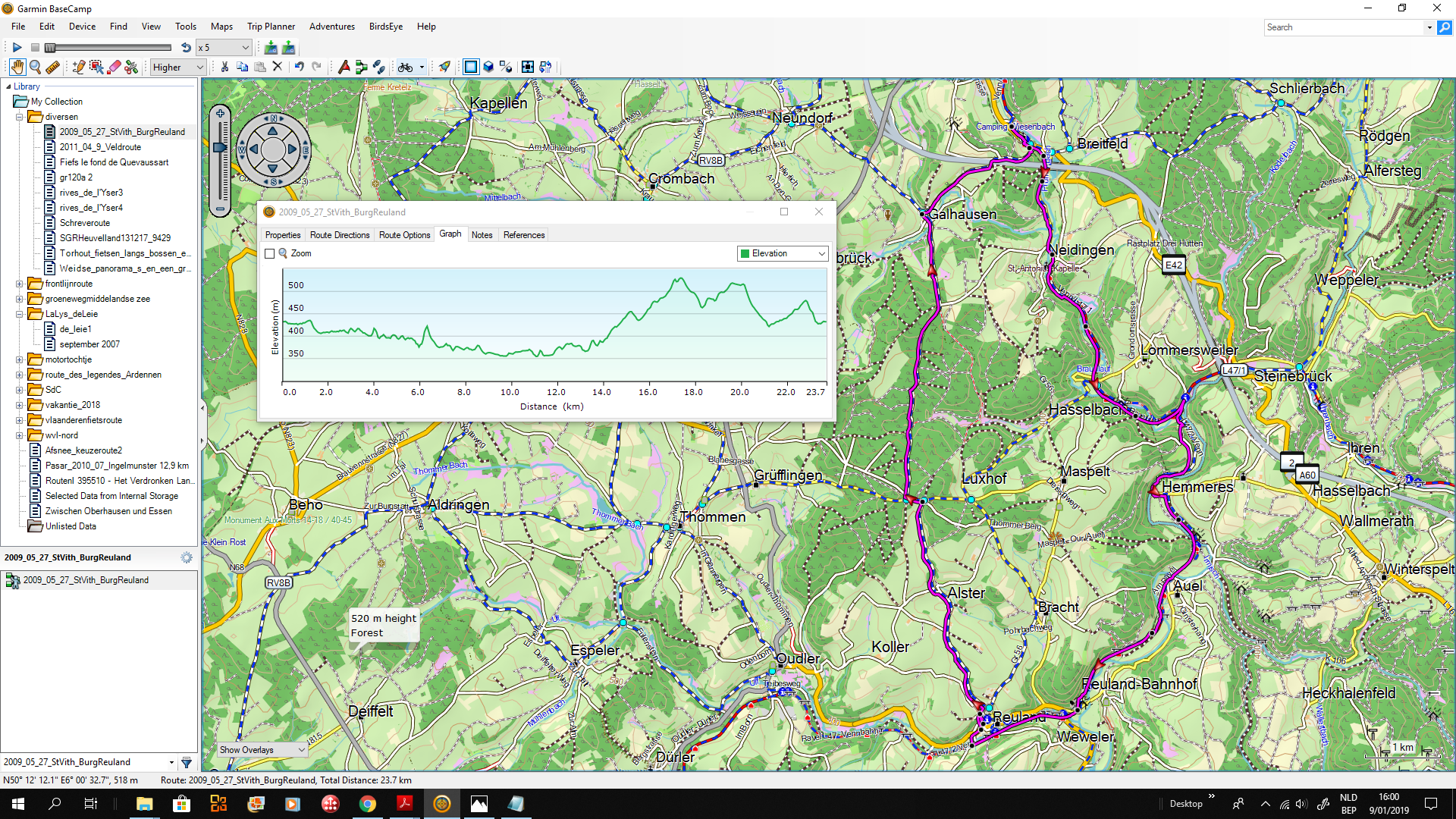The height and width of the screenshot is (819, 1456).
Task: Open the File menu
Action: point(18,27)
